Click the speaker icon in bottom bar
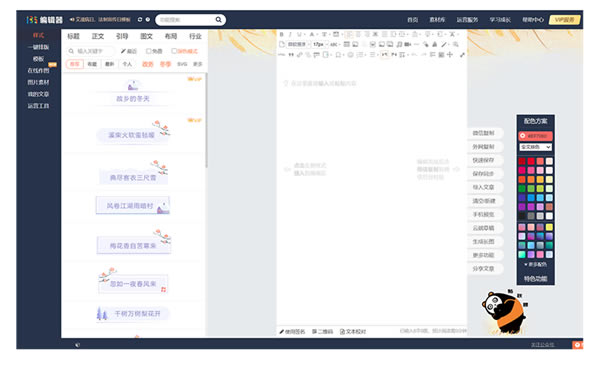Viewport: 600px width, 373px height. (77, 345)
